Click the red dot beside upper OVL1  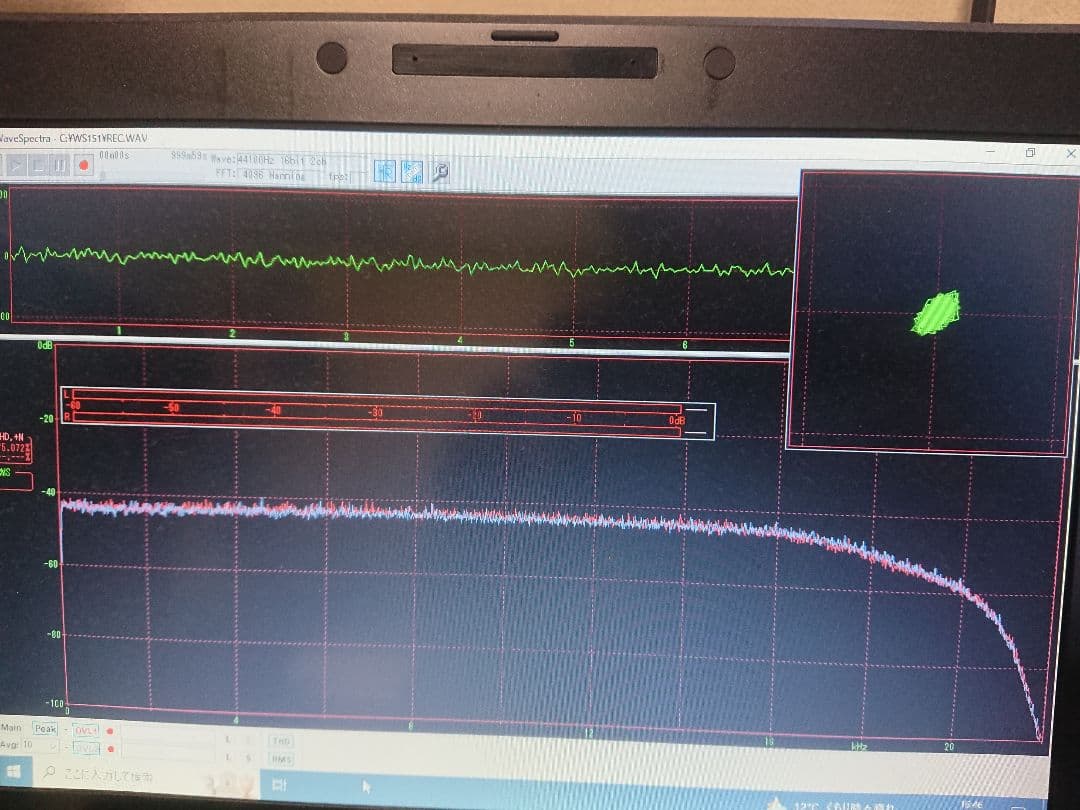click(x=109, y=730)
